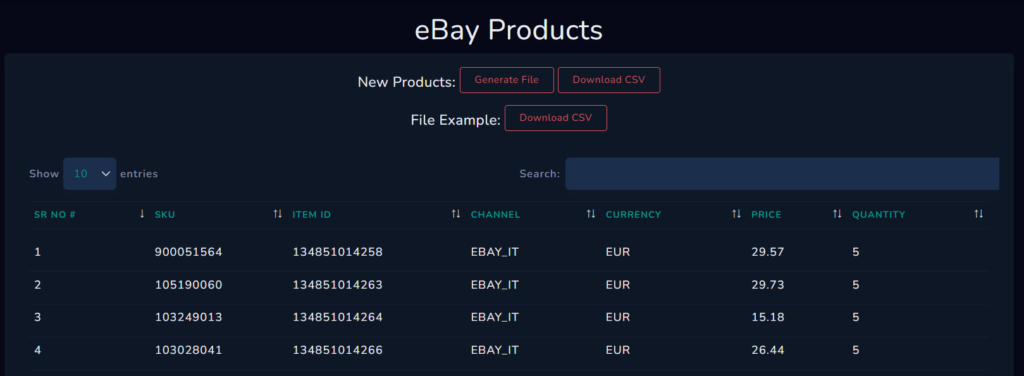The width and height of the screenshot is (1024, 376).
Task: Click sort arrows icon beside CURRENCY
Action: pyautogui.click(x=737, y=214)
